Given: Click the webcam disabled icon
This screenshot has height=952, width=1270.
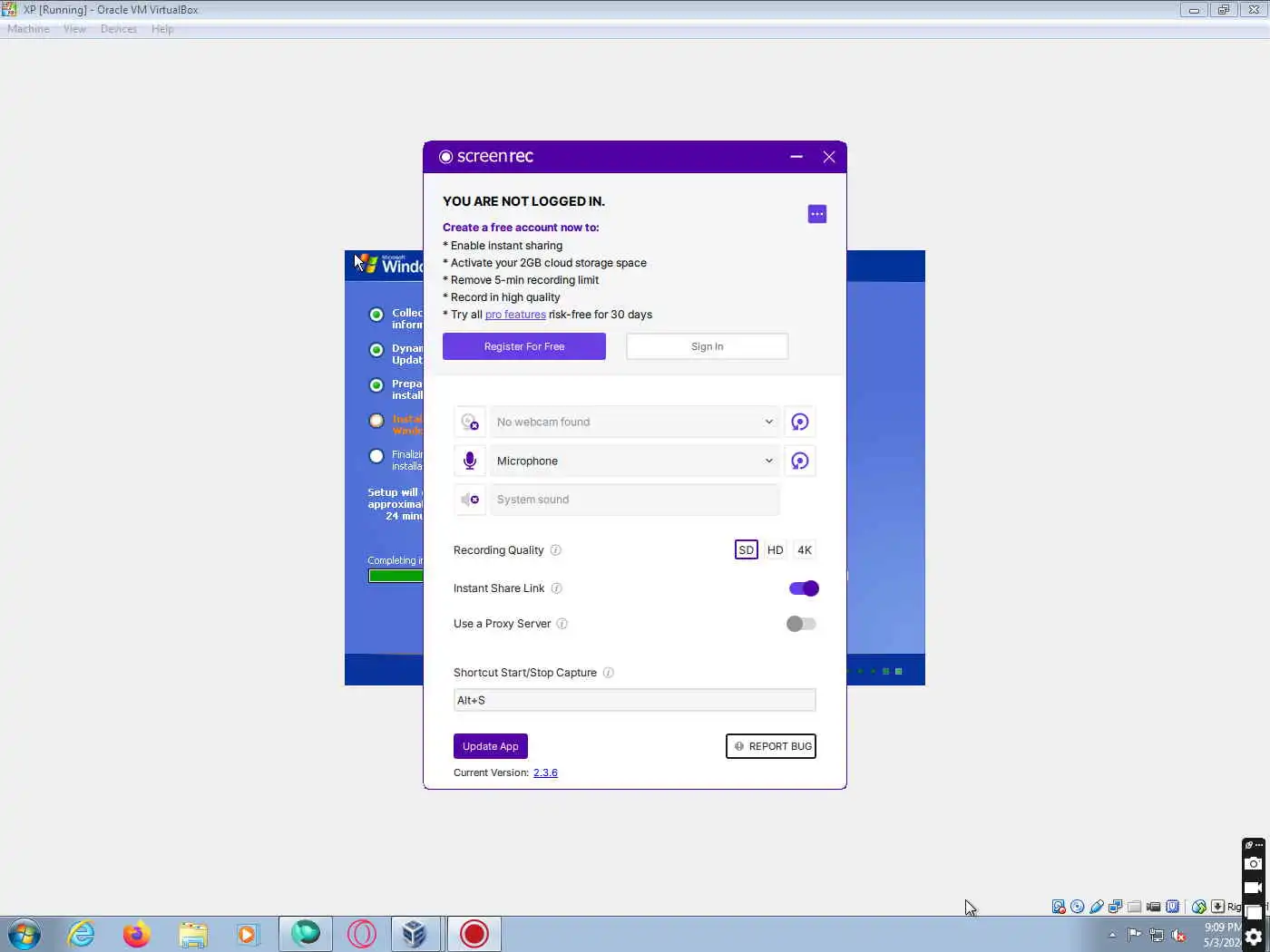Looking at the screenshot, I should (470, 422).
